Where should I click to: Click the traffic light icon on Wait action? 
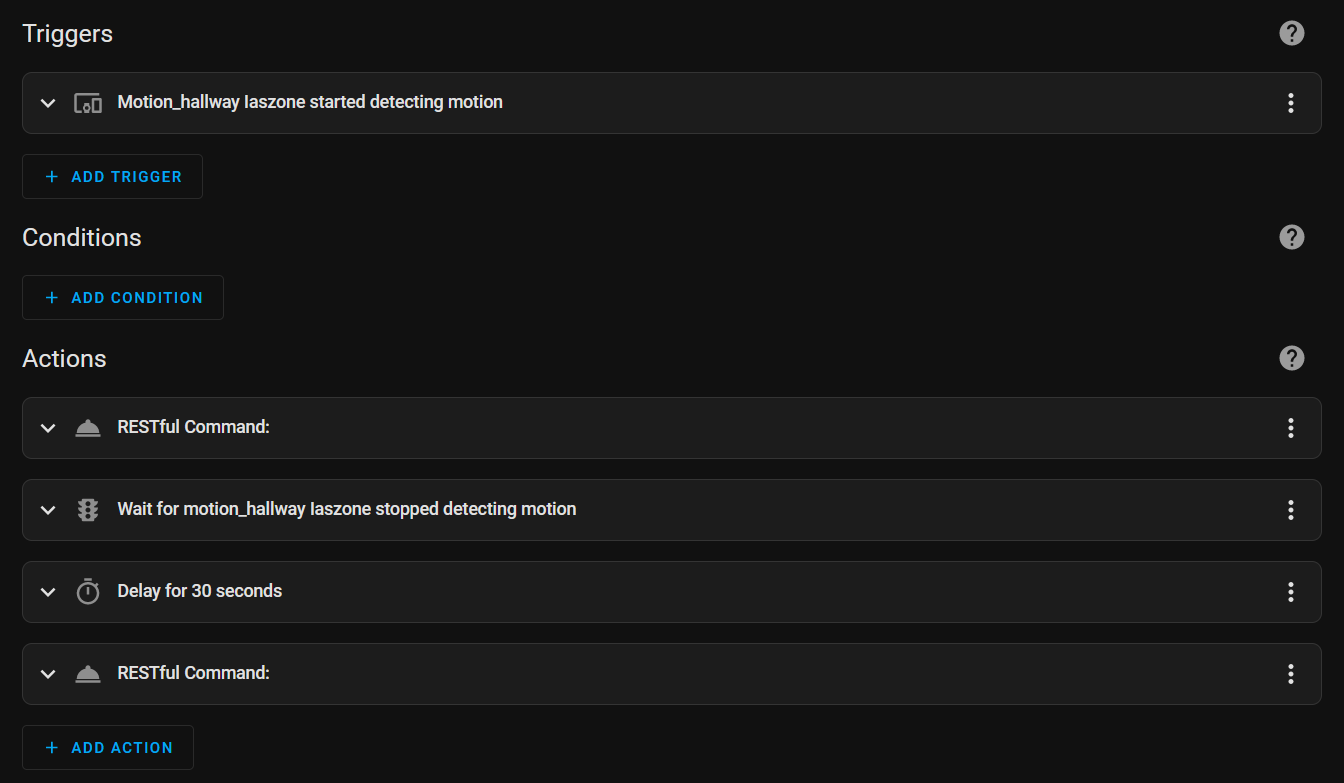[88, 510]
